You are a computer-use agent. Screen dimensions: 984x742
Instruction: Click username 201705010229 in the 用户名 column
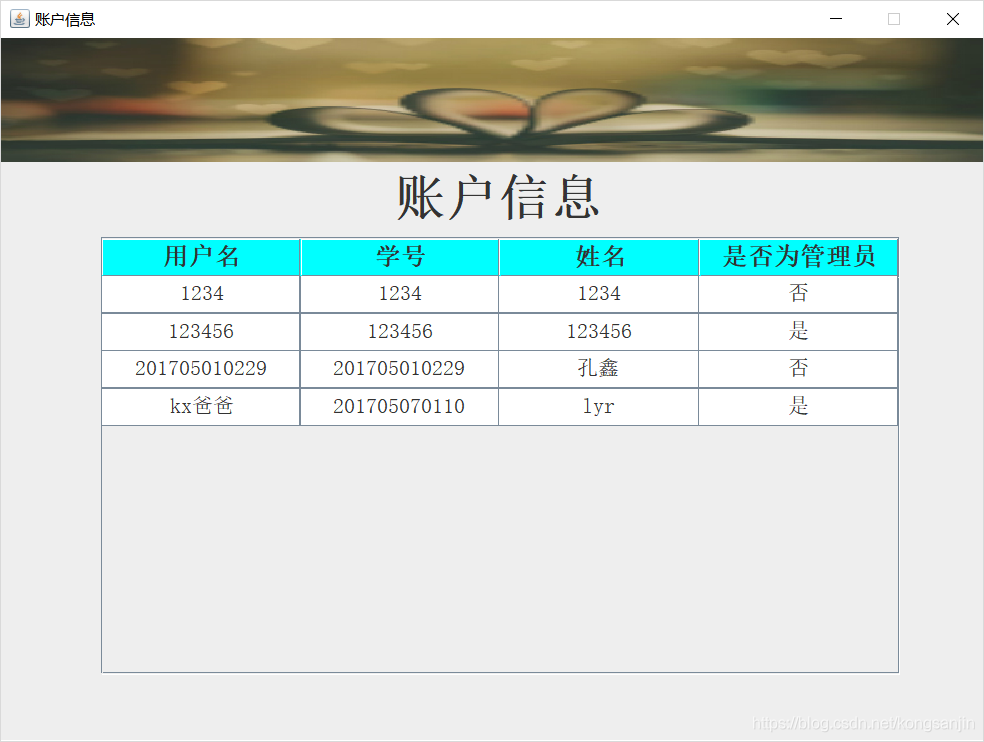(201, 369)
